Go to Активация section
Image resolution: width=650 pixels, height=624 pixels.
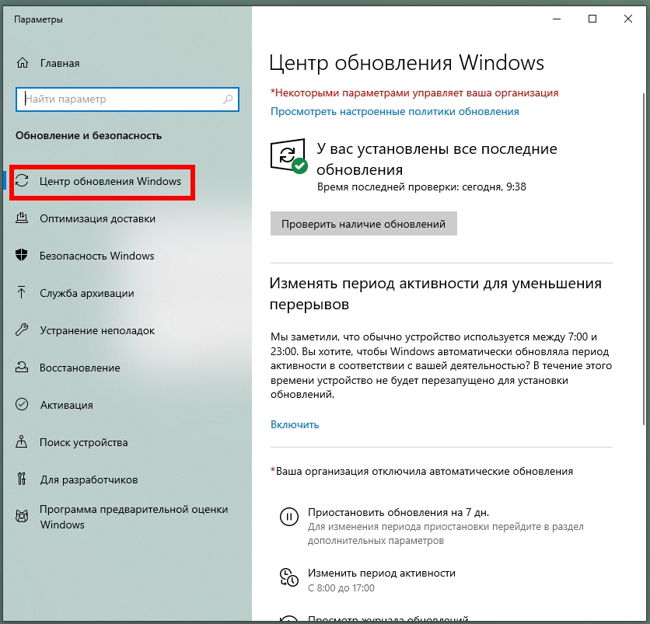click(66, 405)
